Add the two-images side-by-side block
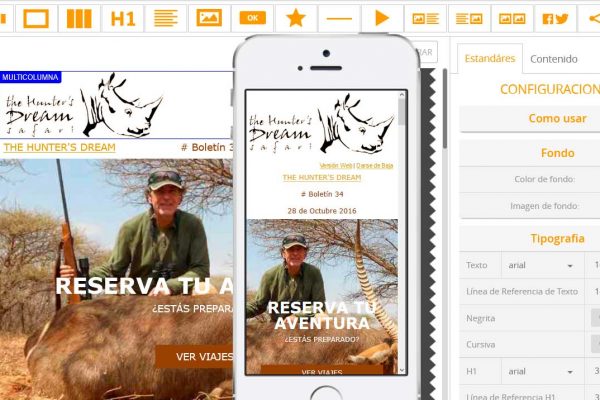600x400 pixels. point(512,18)
